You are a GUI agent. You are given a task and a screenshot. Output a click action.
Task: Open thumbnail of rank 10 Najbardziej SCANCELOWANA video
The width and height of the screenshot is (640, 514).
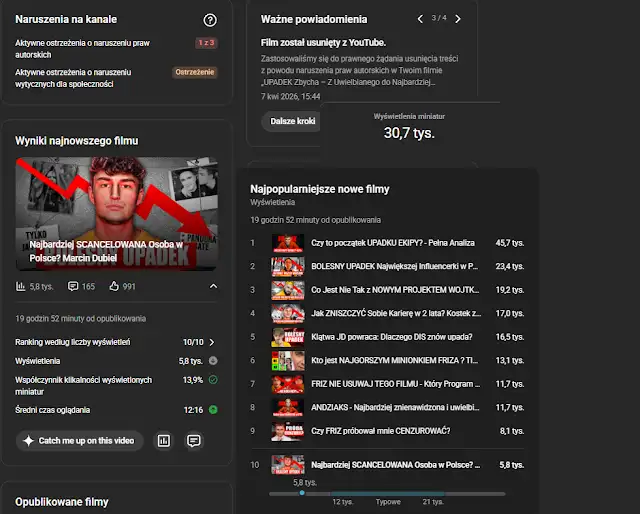pos(288,465)
